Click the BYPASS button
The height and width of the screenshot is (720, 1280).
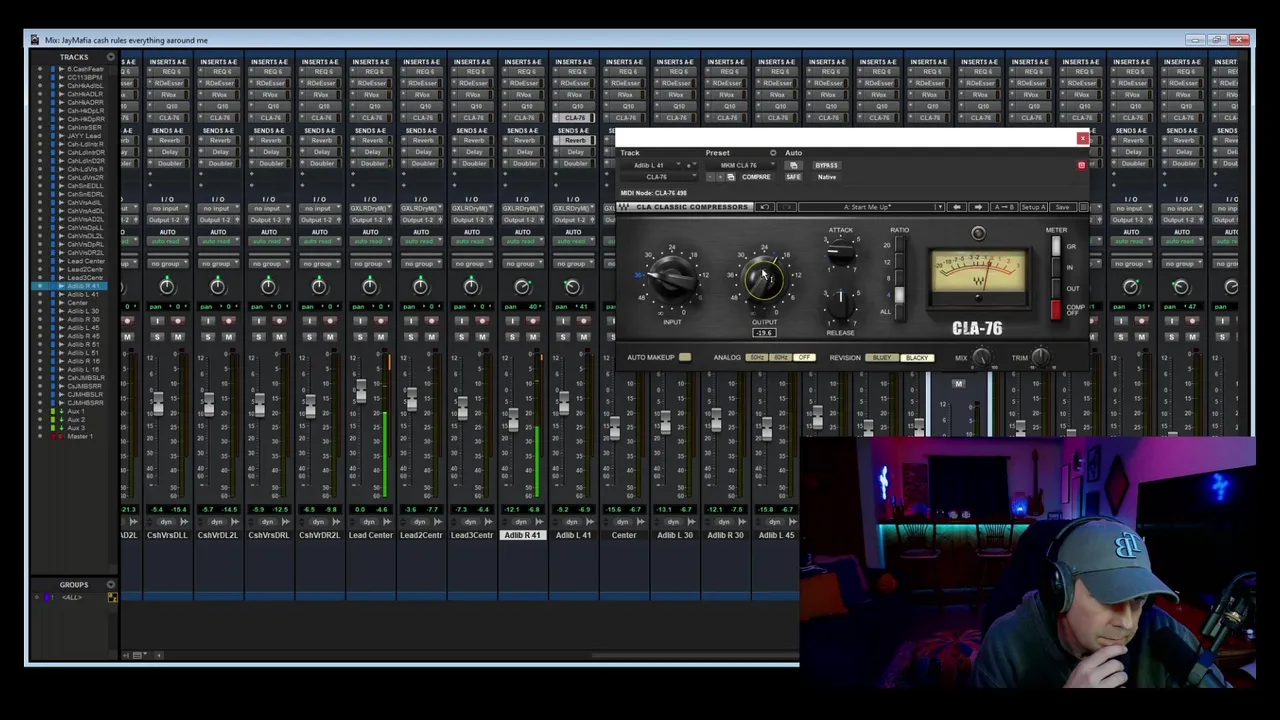(827, 165)
